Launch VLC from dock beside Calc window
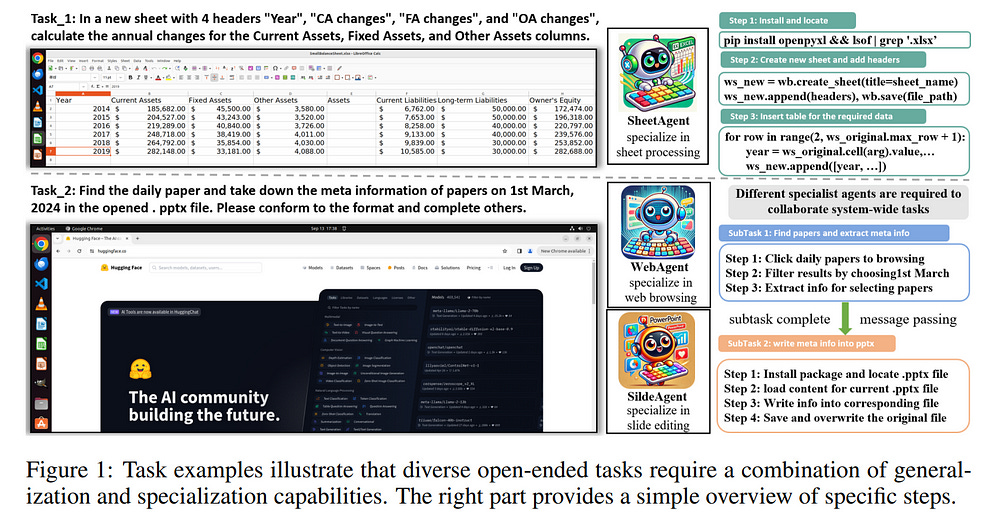 pos(38,106)
